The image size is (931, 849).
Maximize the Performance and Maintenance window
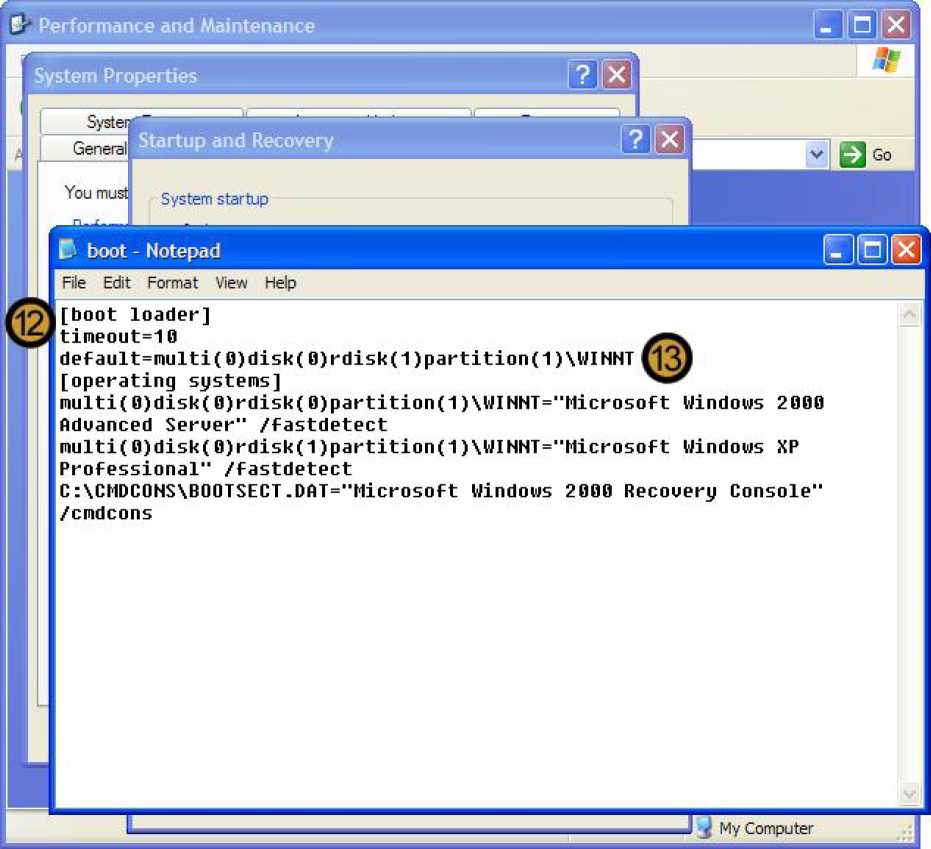pyautogui.click(x=862, y=25)
